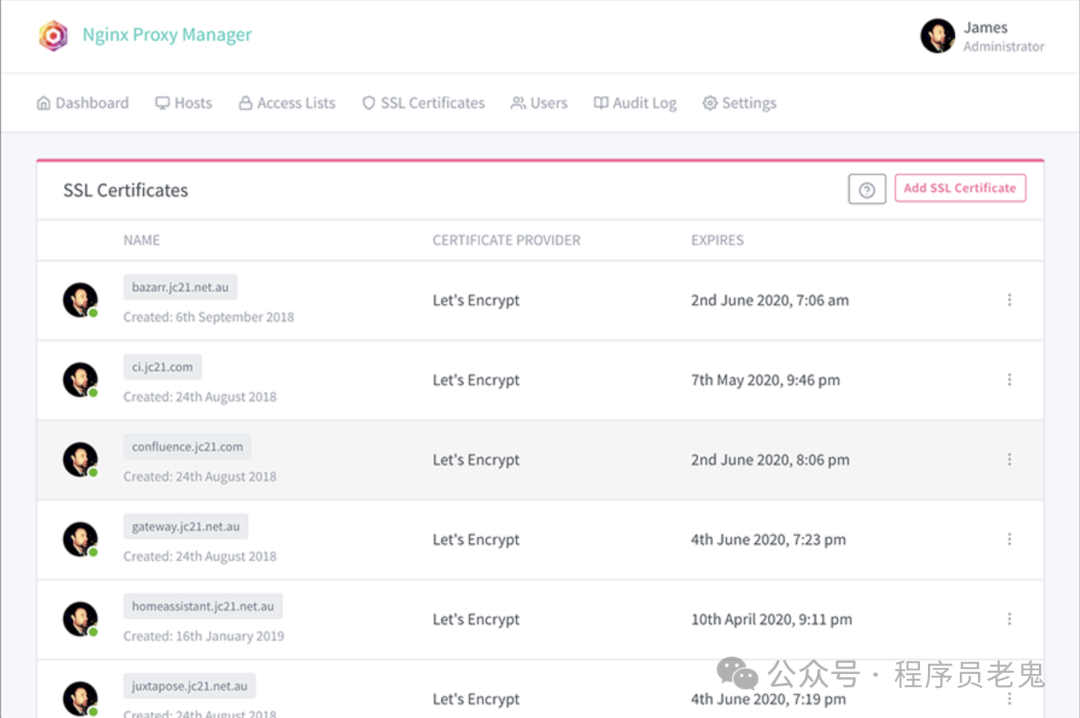Select the ci.jc21.com domain tag
Viewport: 1080px width, 718px height.
(x=163, y=367)
